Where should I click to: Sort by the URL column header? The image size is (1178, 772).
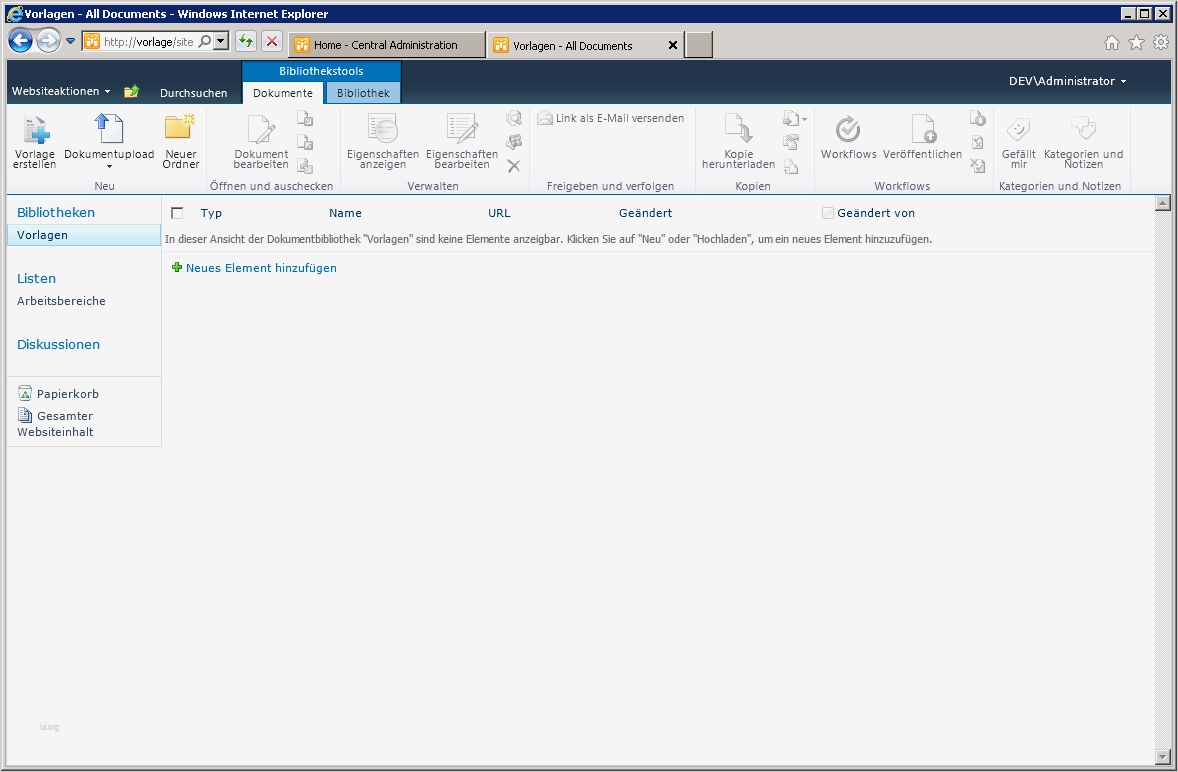pos(499,213)
